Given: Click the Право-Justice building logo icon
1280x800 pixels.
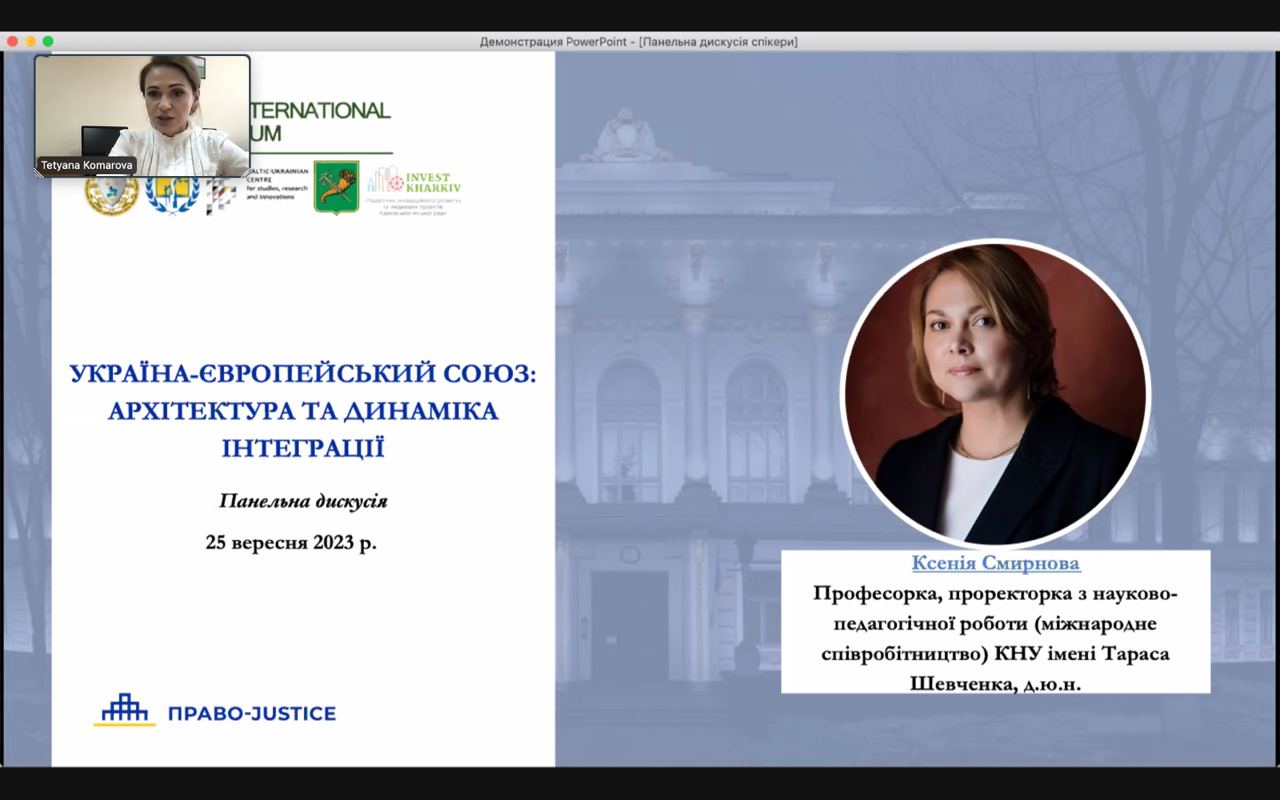Looking at the screenshot, I should (x=125, y=709).
